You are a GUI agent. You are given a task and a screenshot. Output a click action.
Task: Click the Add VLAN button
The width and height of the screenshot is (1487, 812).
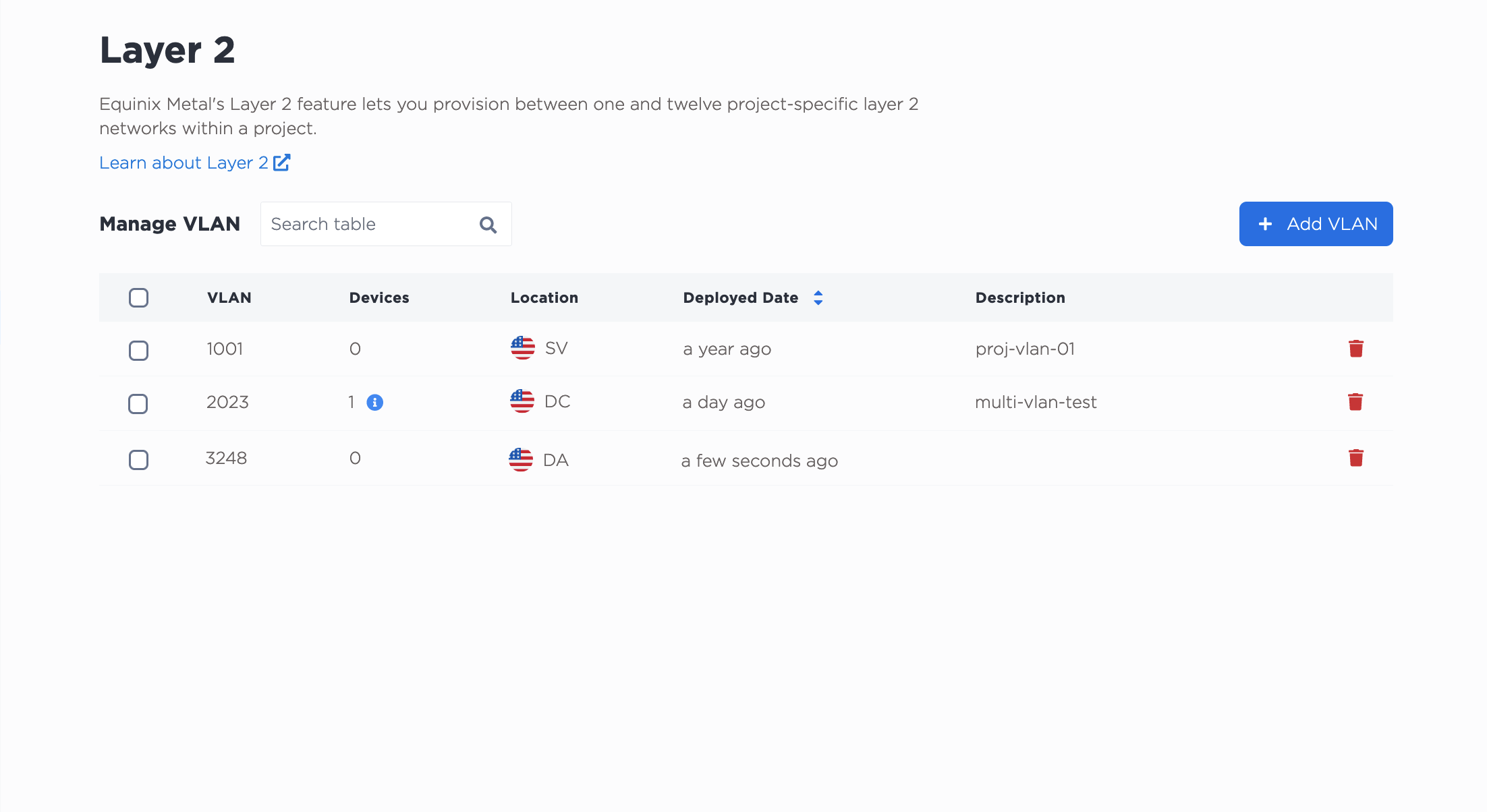(1316, 224)
